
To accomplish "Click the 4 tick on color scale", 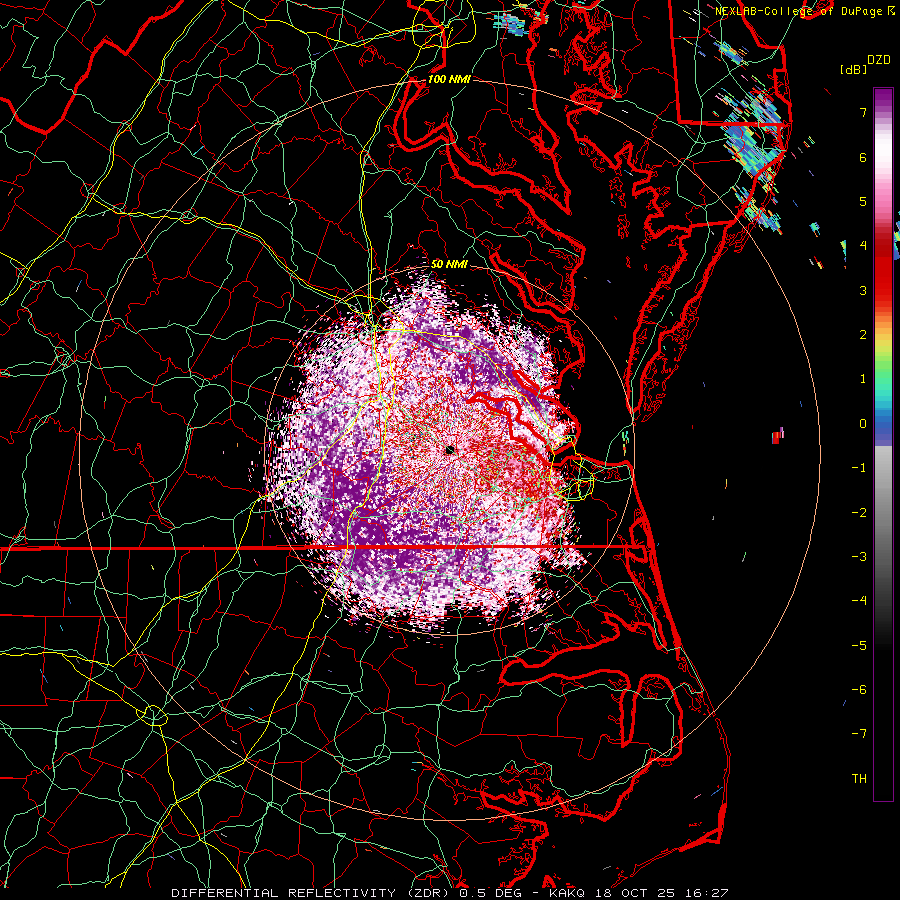I will point(863,246).
